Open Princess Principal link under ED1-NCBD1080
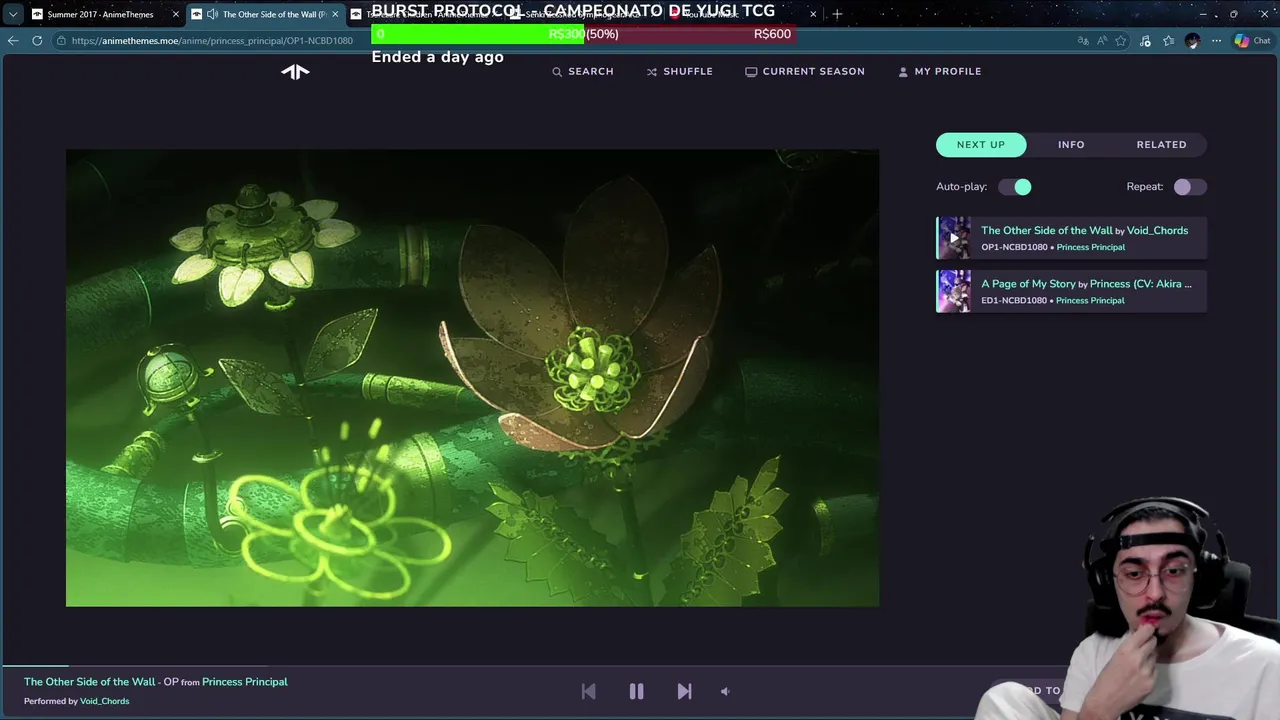This screenshot has width=1280, height=720. (1090, 300)
